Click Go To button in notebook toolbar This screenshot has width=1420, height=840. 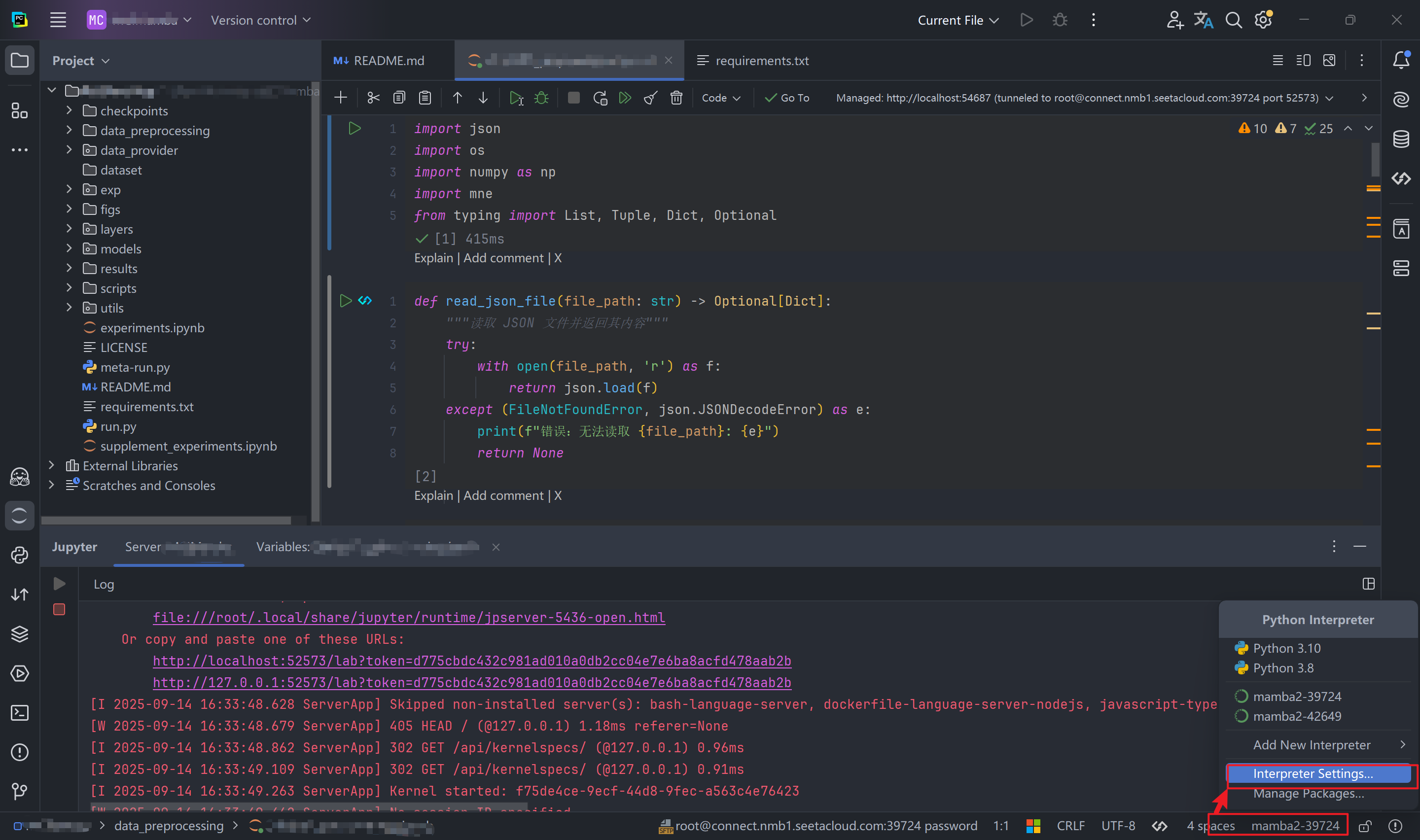(x=787, y=98)
